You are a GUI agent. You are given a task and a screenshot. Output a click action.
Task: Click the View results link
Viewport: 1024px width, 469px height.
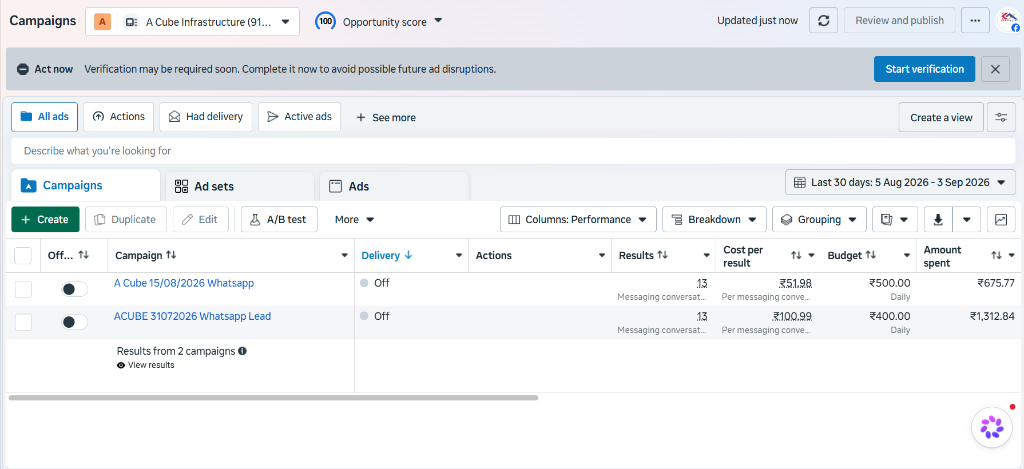[151, 365]
